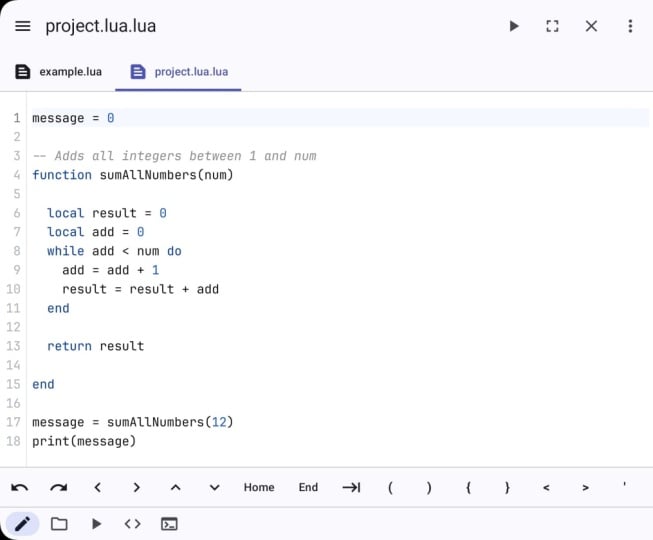Insert a less-than symbol
This screenshot has width=653, height=540.
tap(546, 487)
